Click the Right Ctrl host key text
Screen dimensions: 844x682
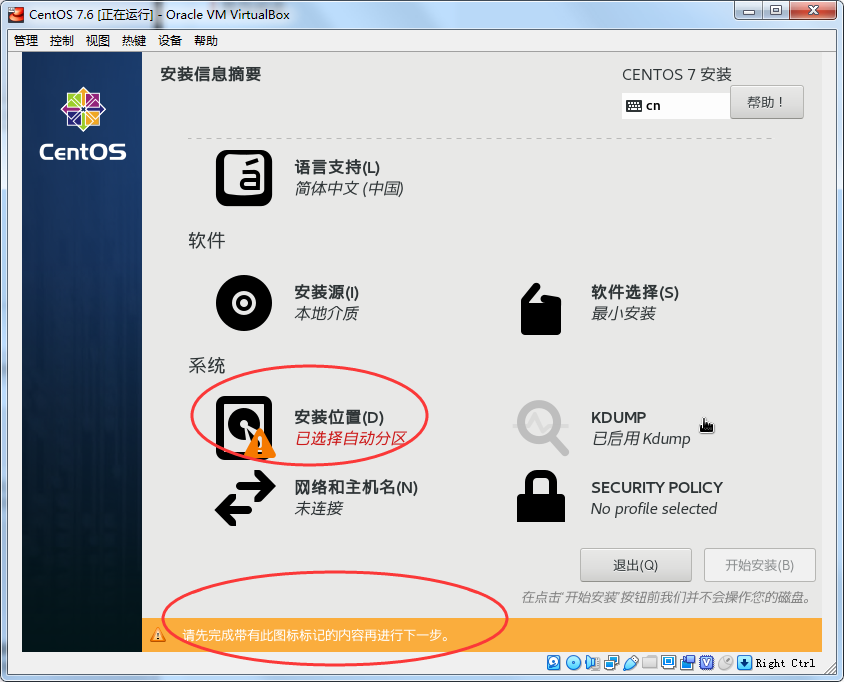pyautogui.click(x=785, y=663)
